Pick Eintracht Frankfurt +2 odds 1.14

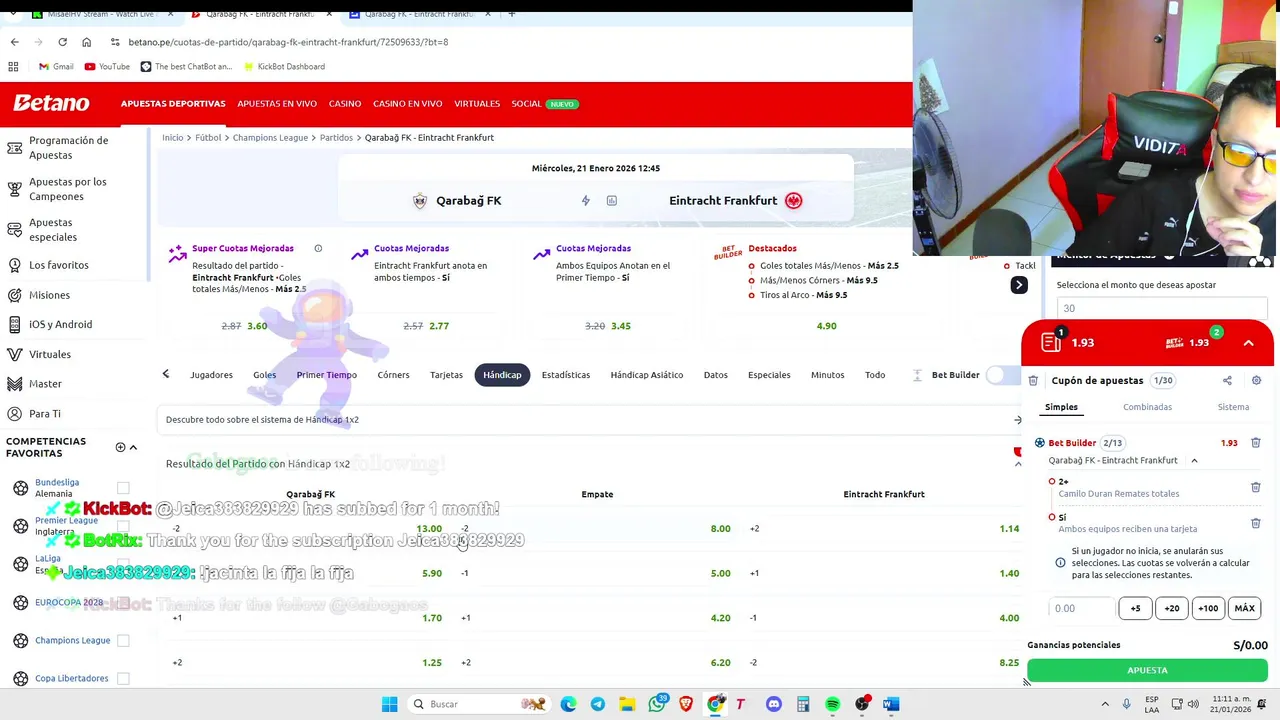(1009, 529)
